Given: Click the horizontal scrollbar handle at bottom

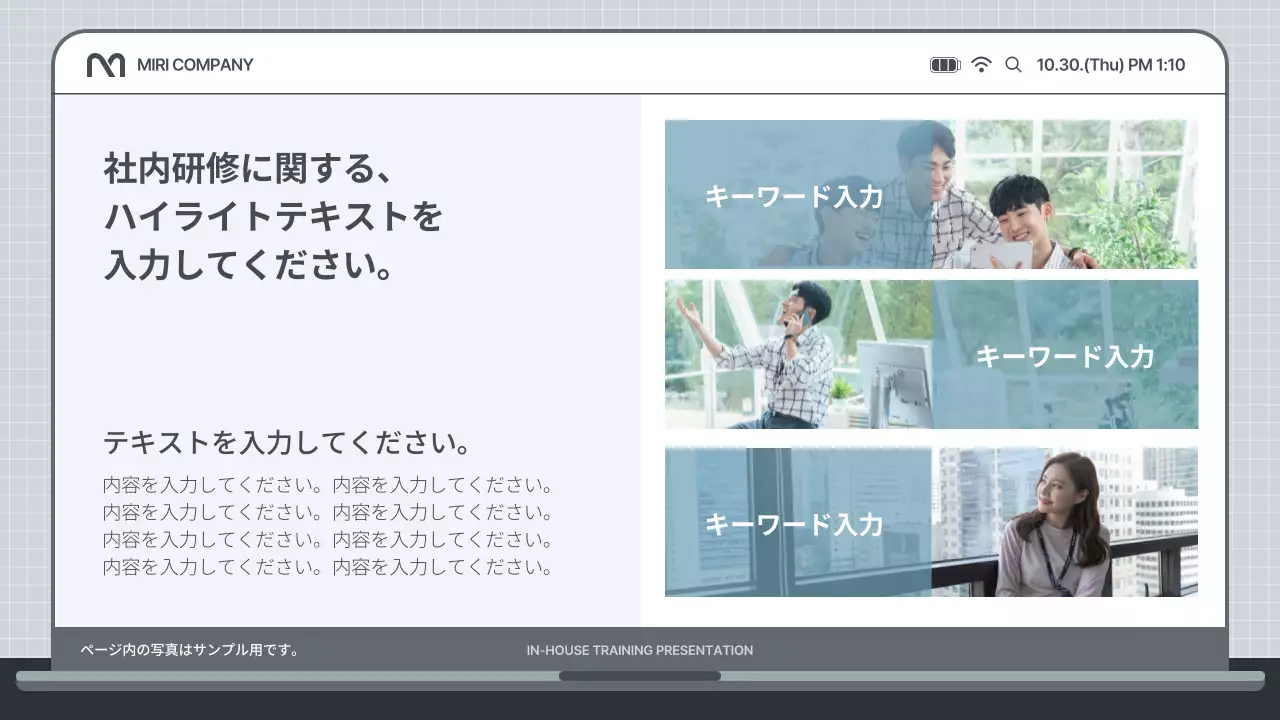Looking at the screenshot, I should [x=640, y=676].
